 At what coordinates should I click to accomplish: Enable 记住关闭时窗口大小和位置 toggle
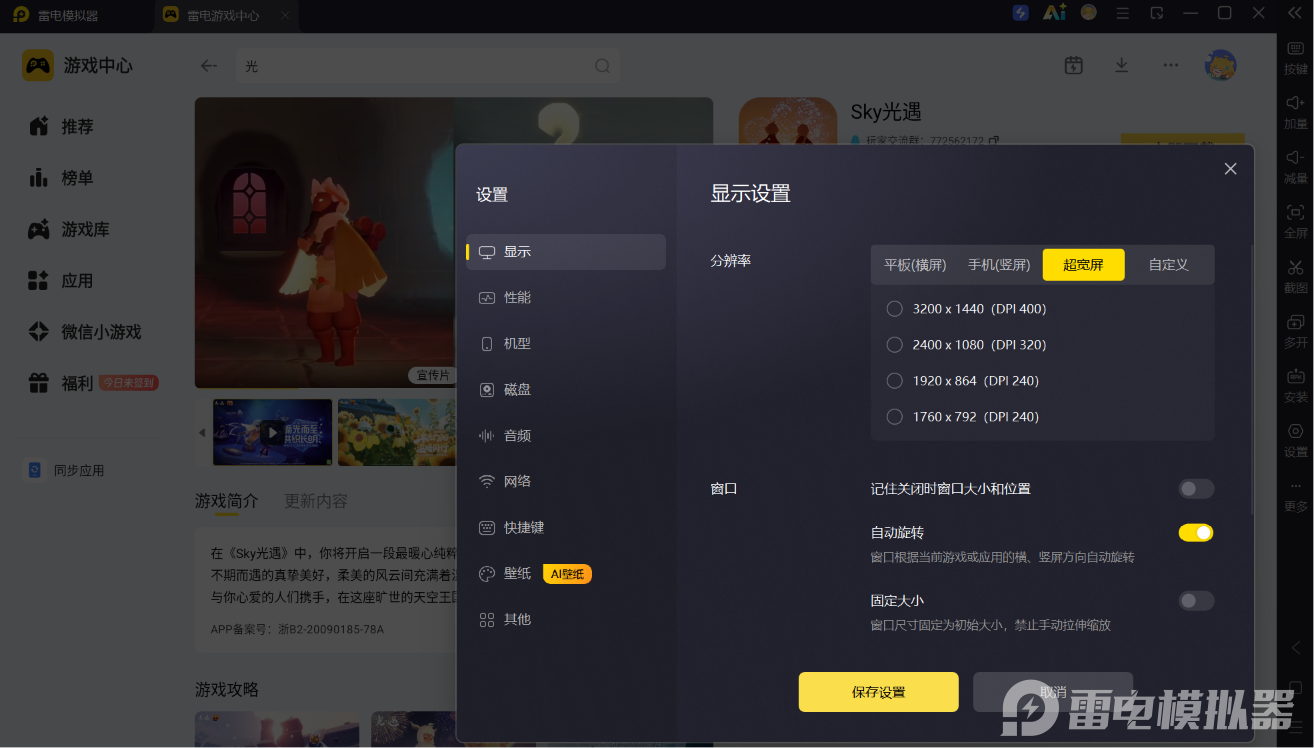(x=1196, y=489)
